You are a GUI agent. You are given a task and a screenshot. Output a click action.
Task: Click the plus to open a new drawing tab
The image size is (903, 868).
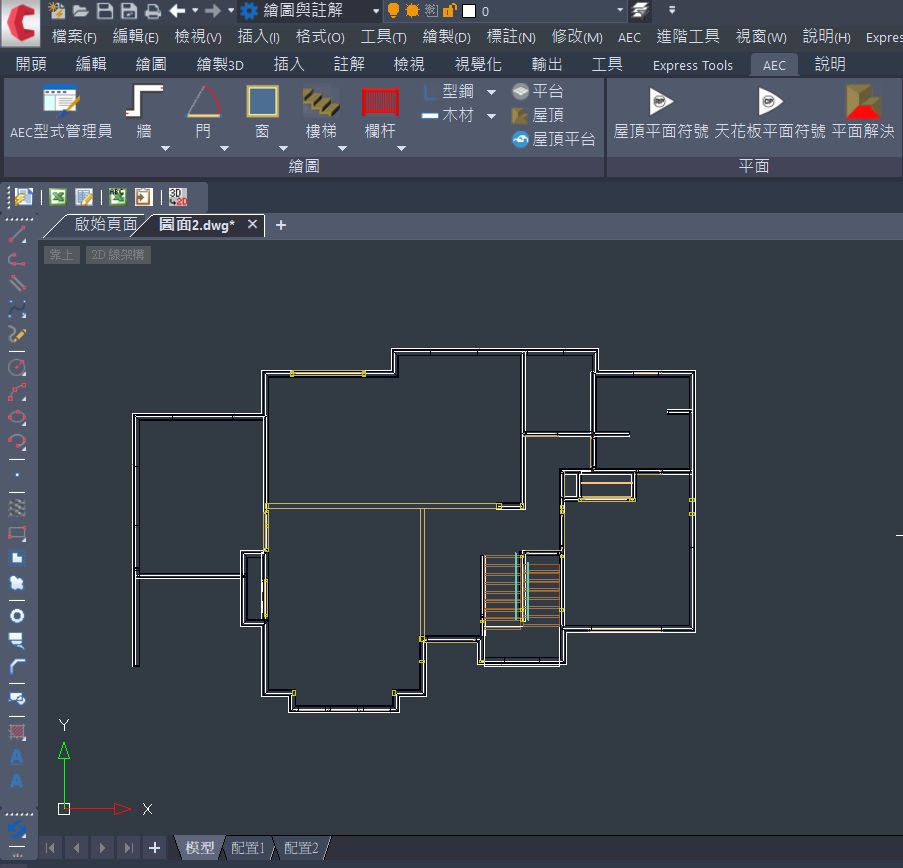click(281, 225)
